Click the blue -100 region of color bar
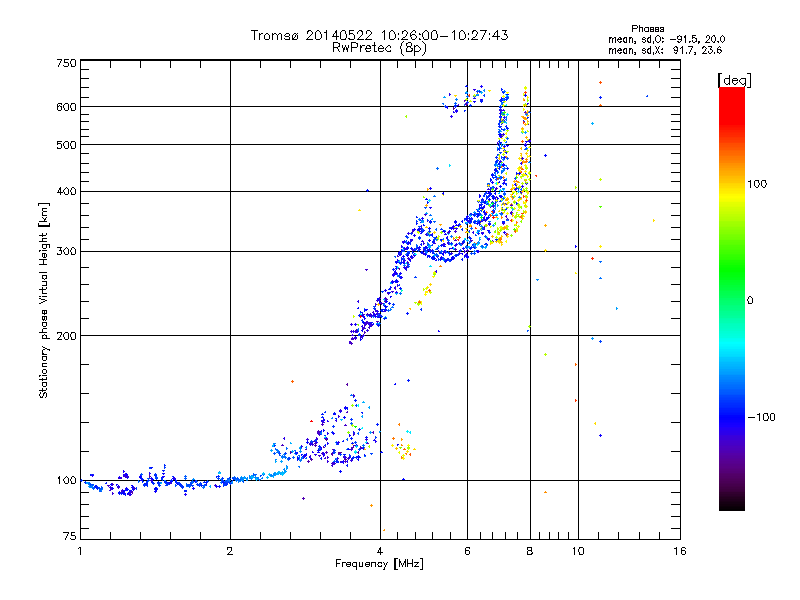This screenshot has width=800, height=600. coord(732,417)
